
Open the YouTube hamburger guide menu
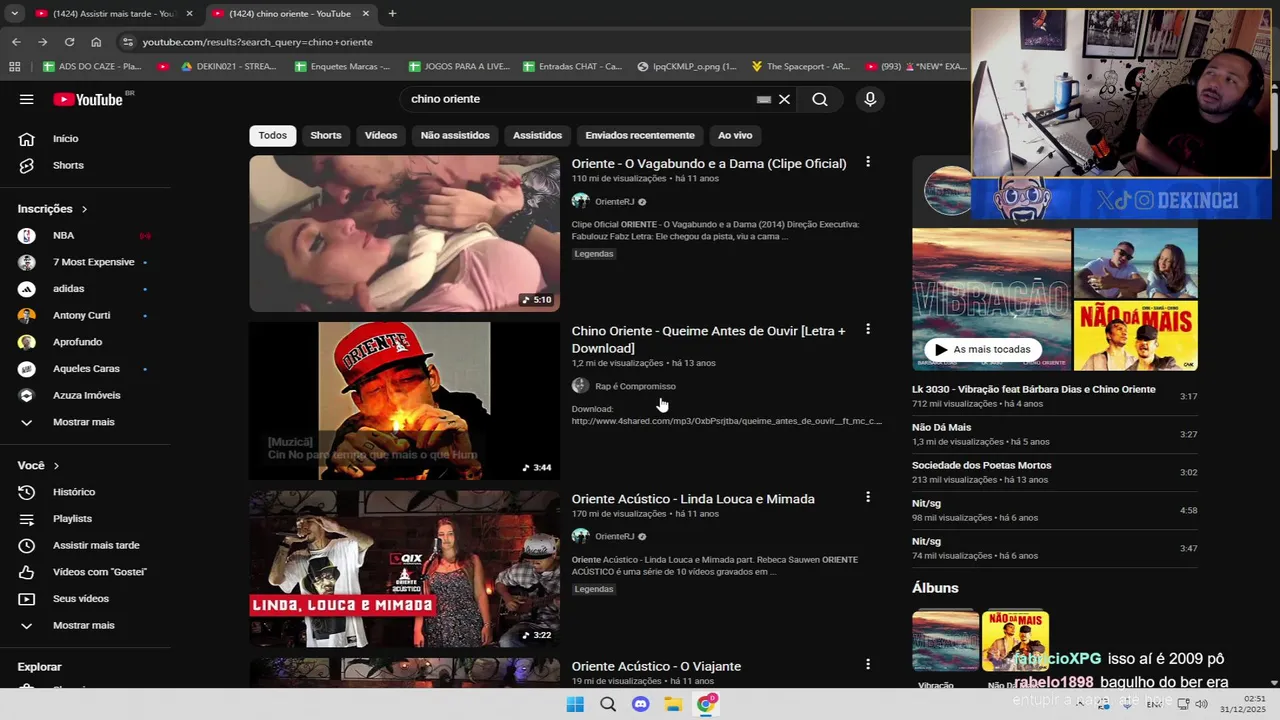(x=27, y=99)
